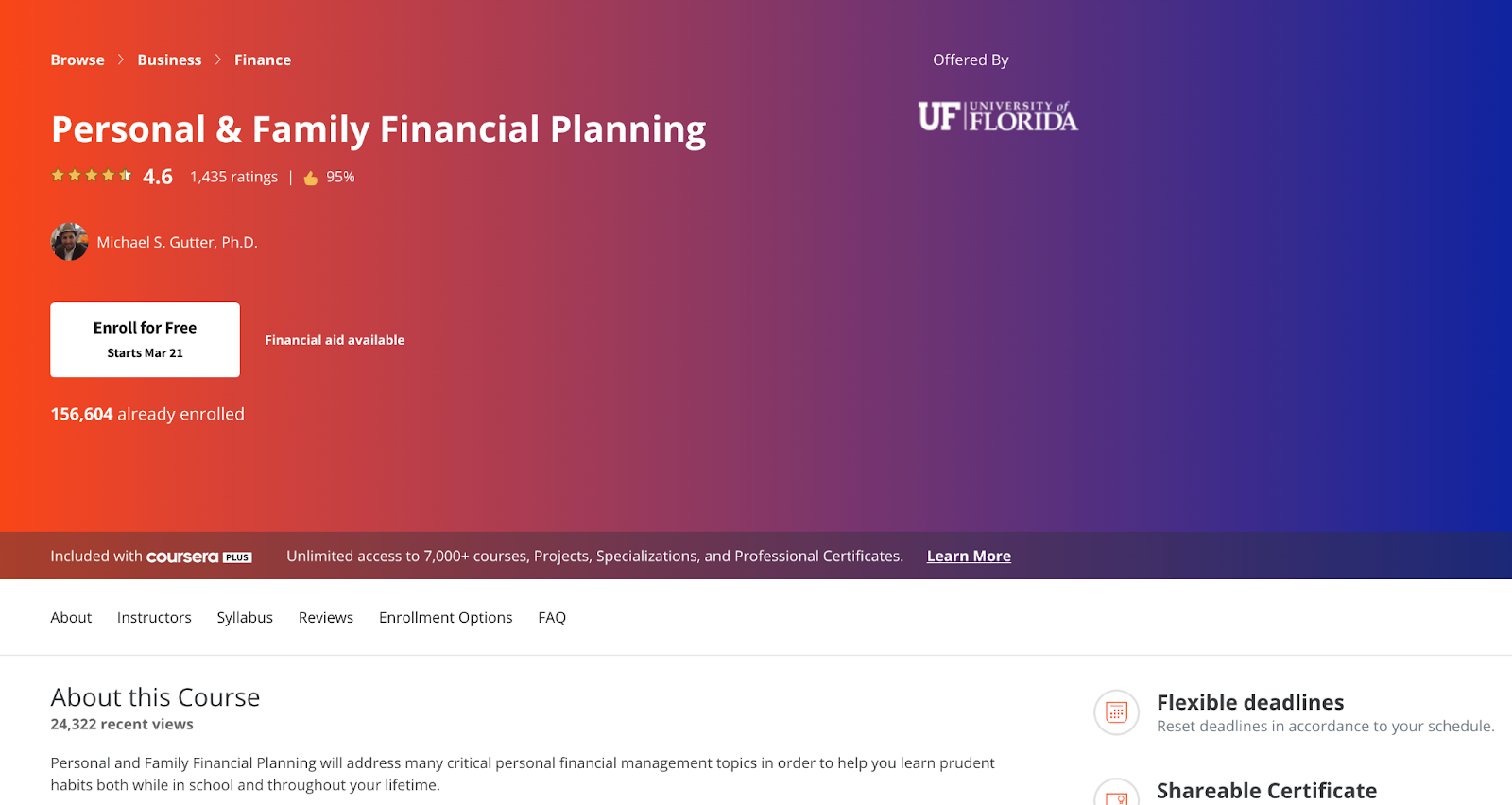Click the thumbs-up 95% rating icon
1512x805 pixels.
(x=311, y=178)
